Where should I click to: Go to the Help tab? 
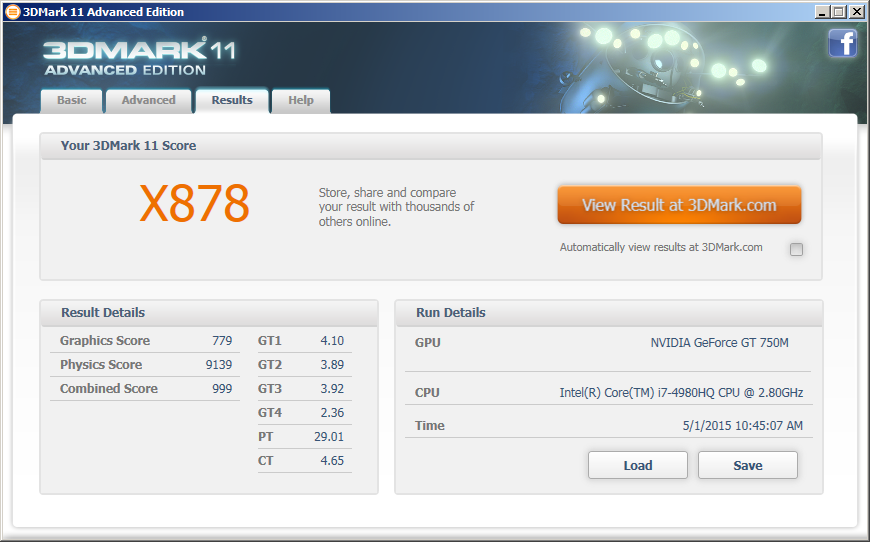tap(300, 100)
